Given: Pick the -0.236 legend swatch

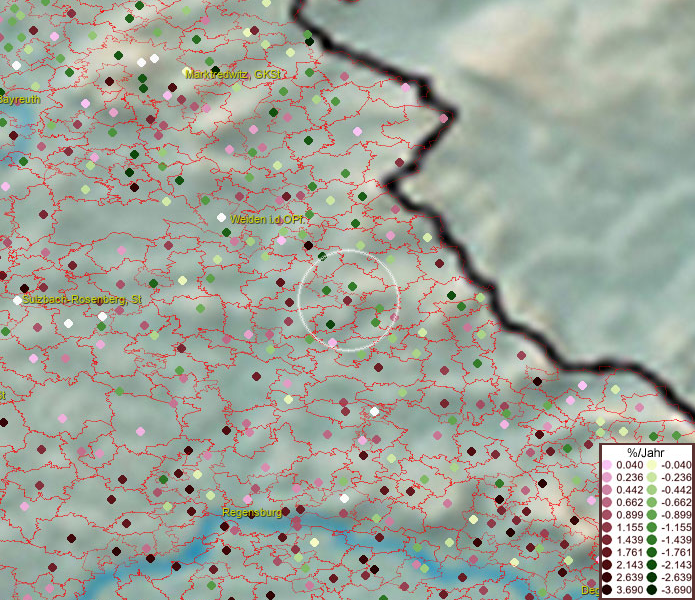Looking at the screenshot, I should 652,477.
